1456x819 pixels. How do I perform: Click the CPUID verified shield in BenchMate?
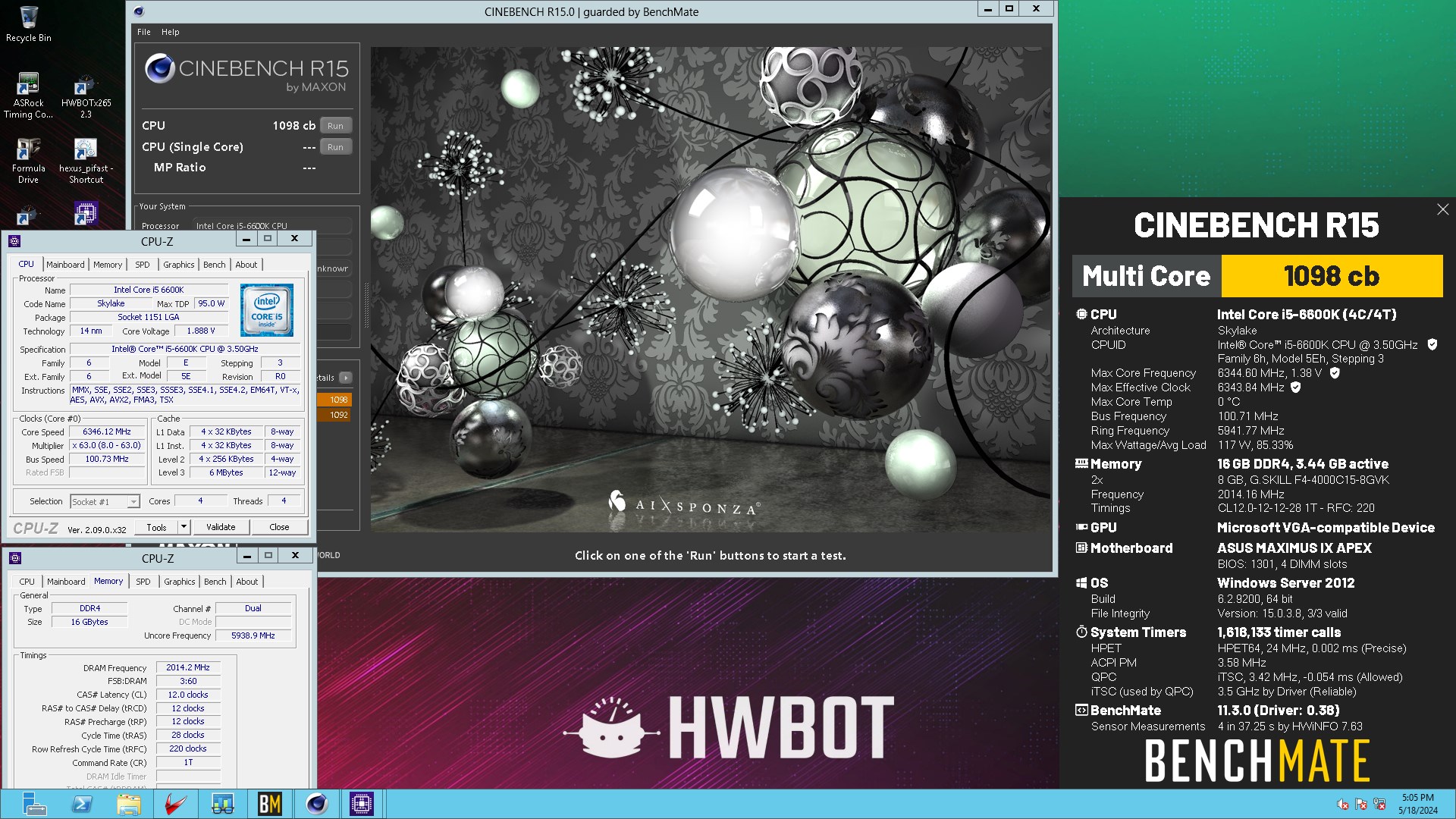coord(1432,344)
